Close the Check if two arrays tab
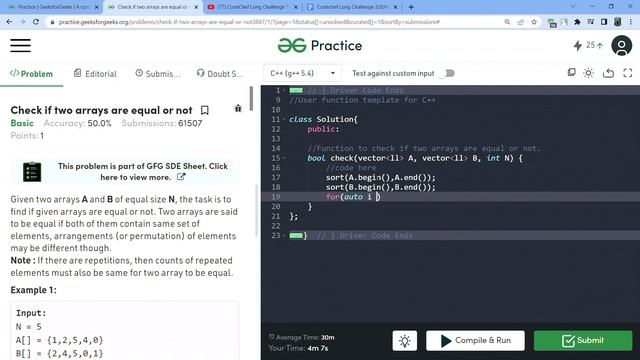 [x=196, y=7]
